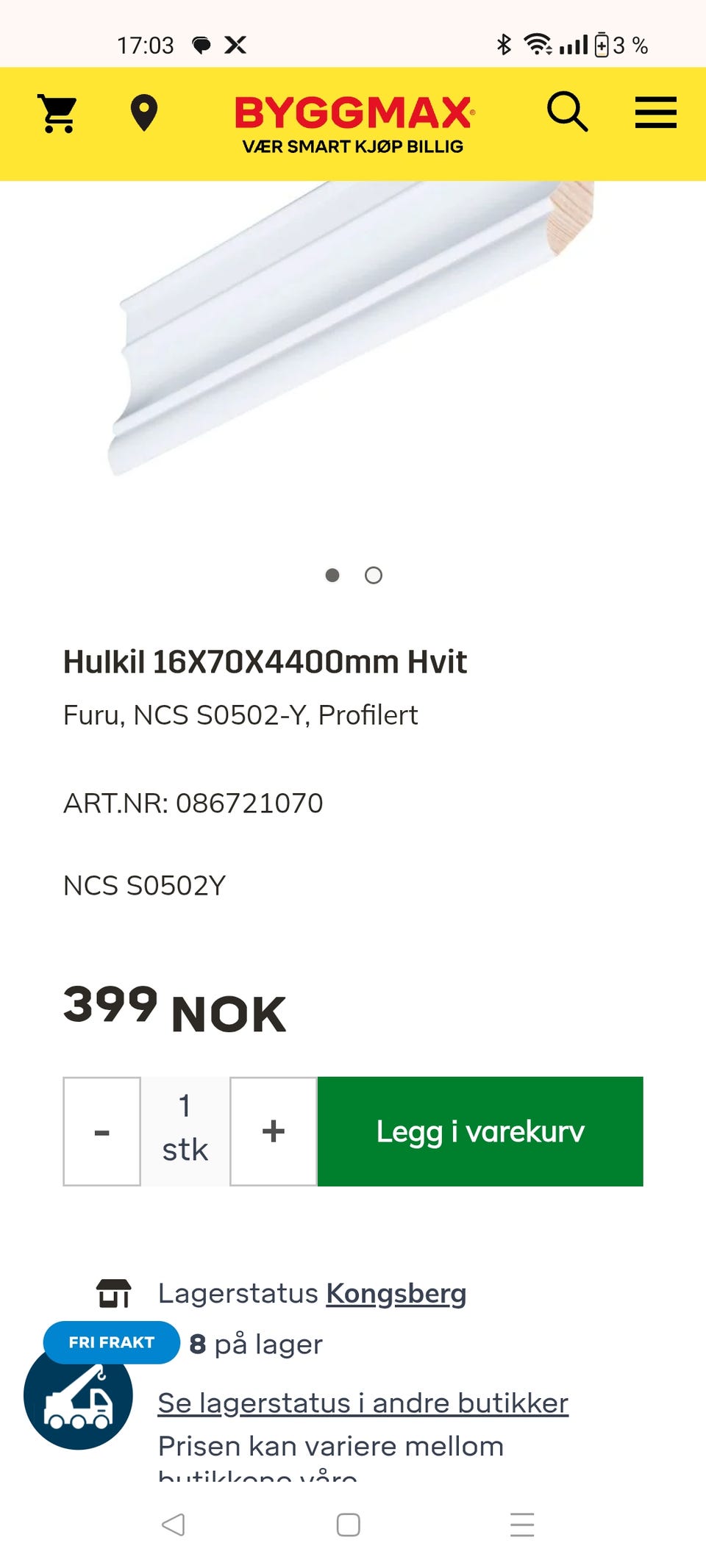The height and width of the screenshot is (1568, 706).
Task: Tap the Android home button
Action: point(349,1525)
